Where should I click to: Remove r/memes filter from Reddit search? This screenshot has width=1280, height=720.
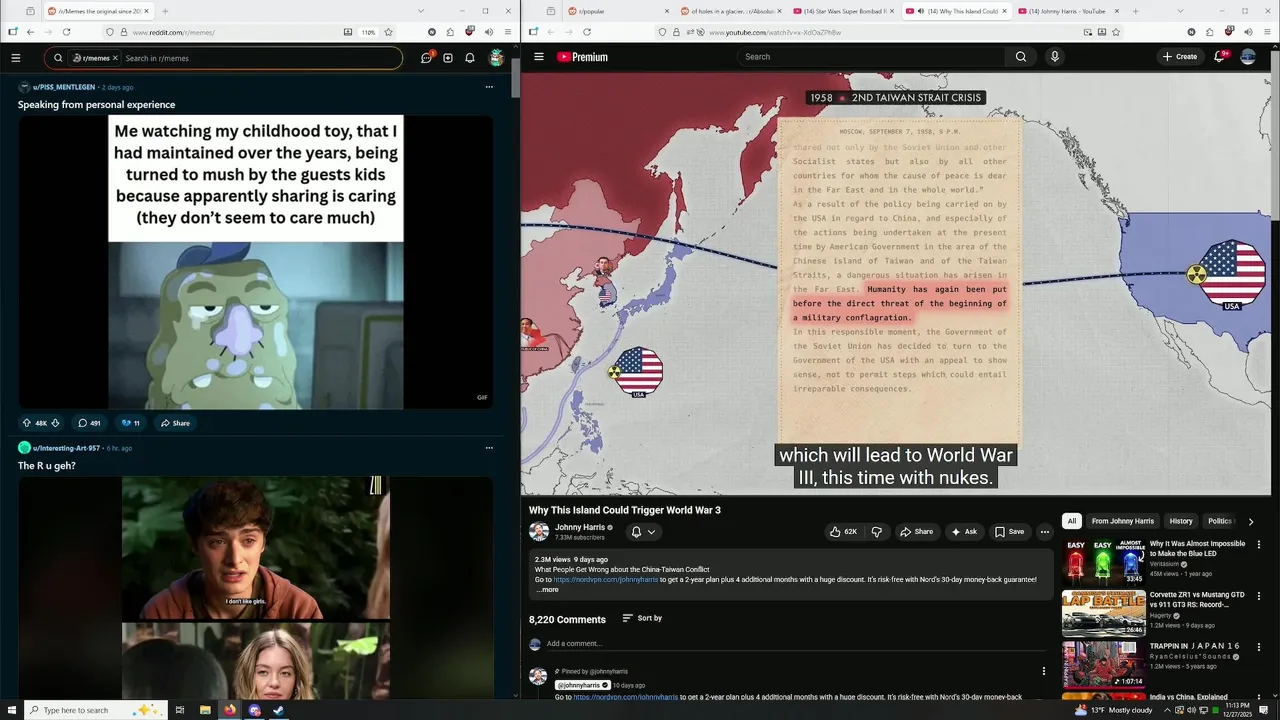pyautogui.click(x=115, y=58)
